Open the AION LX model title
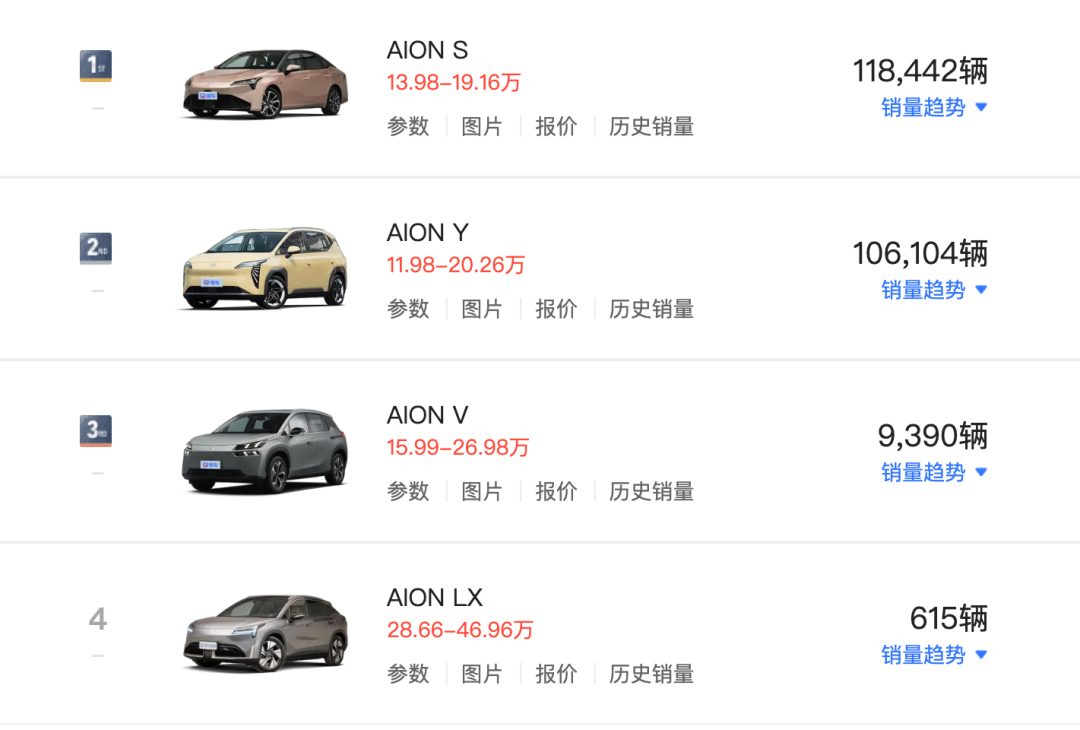The height and width of the screenshot is (730, 1080). point(435,598)
